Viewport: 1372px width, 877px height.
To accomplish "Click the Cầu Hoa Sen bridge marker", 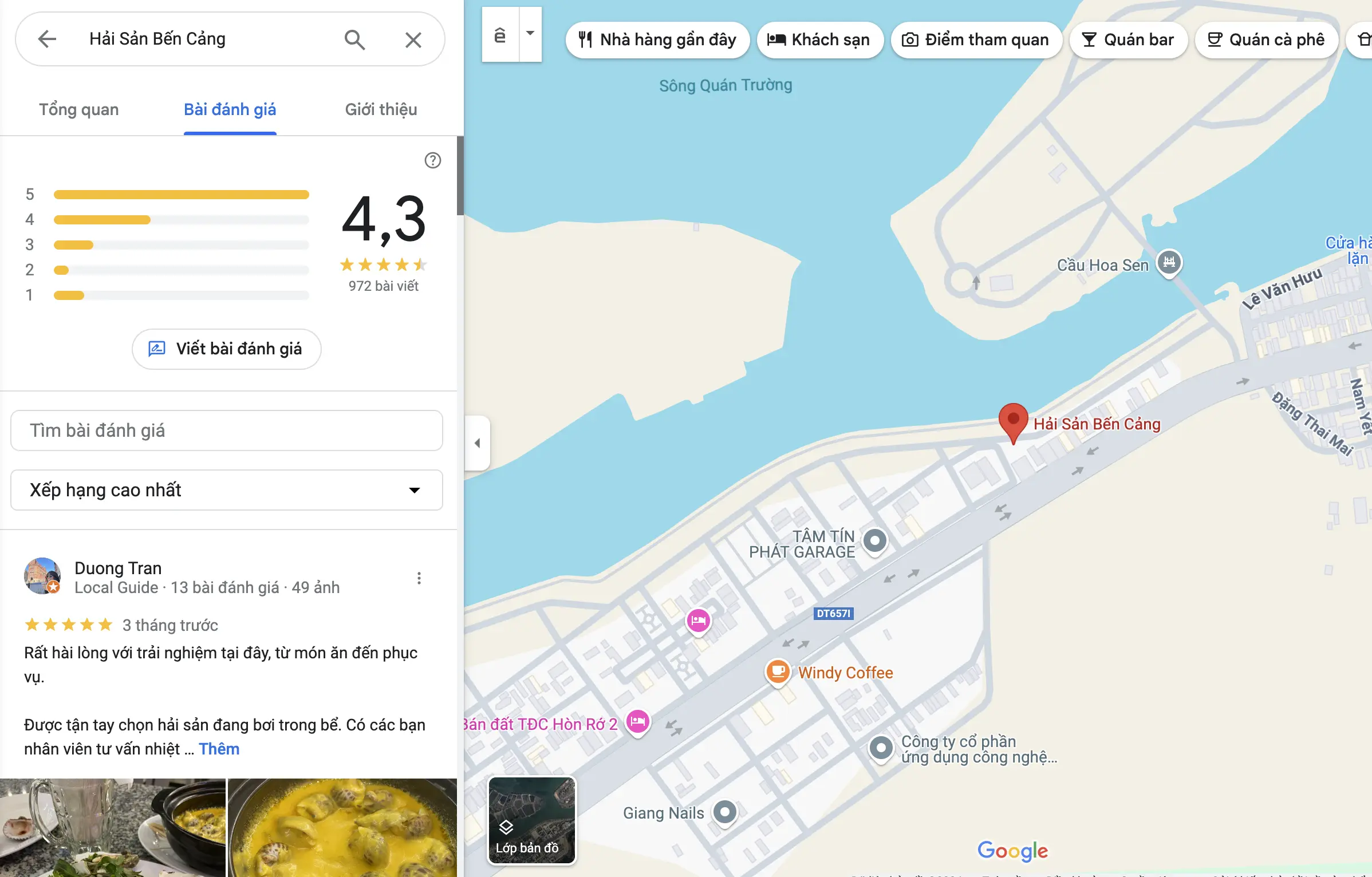I will (1169, 263).
